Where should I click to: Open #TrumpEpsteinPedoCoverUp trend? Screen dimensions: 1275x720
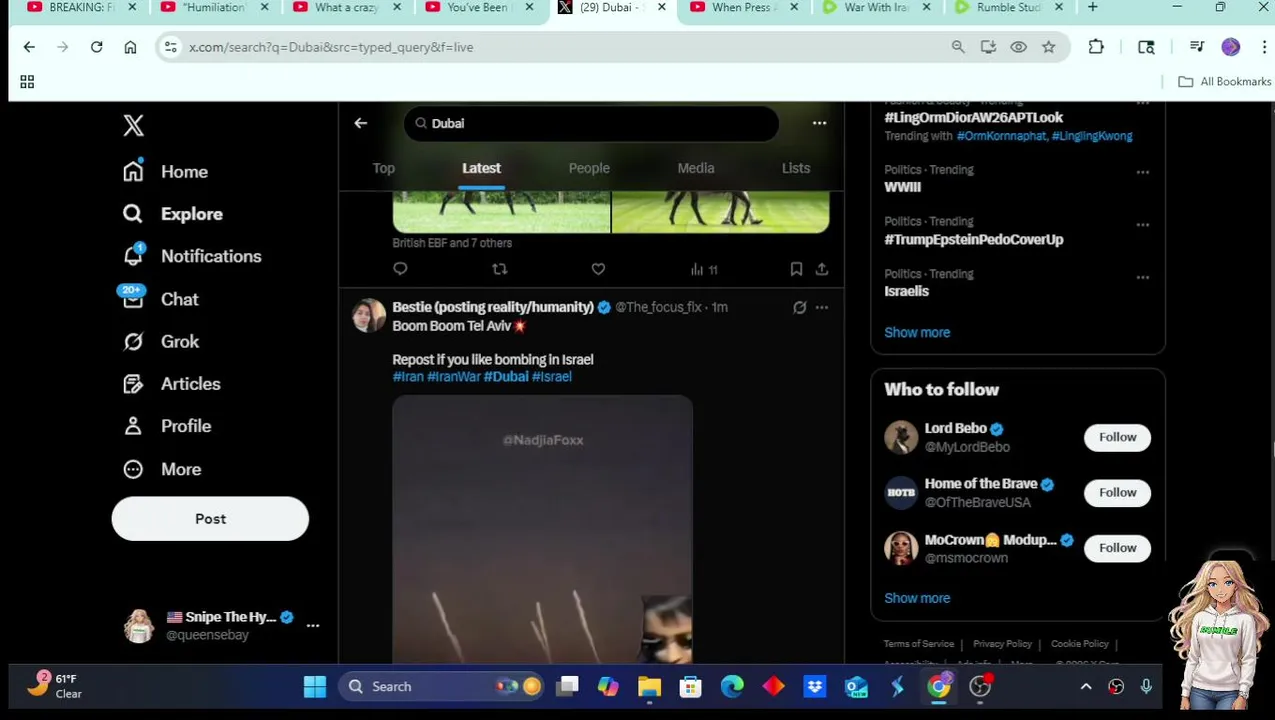click(973, 240)
